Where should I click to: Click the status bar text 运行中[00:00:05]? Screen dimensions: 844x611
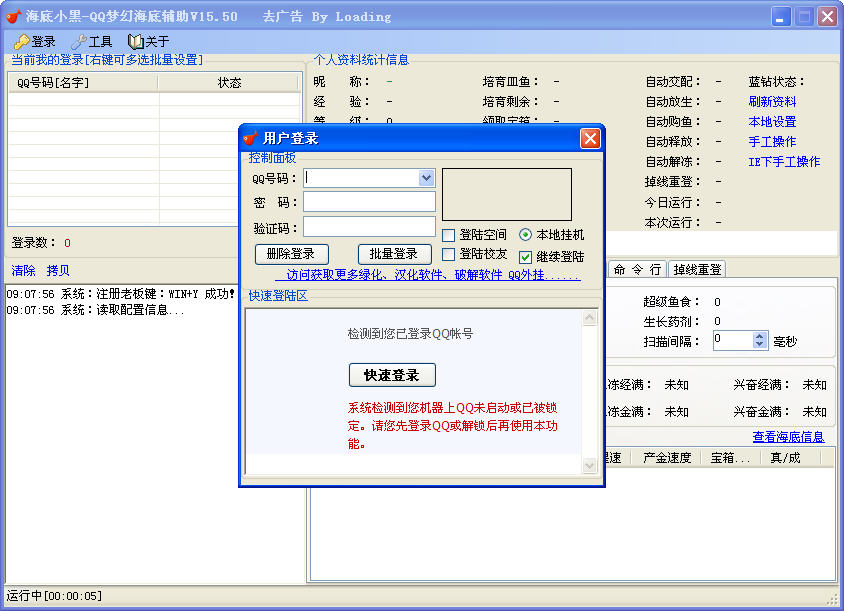54,596
